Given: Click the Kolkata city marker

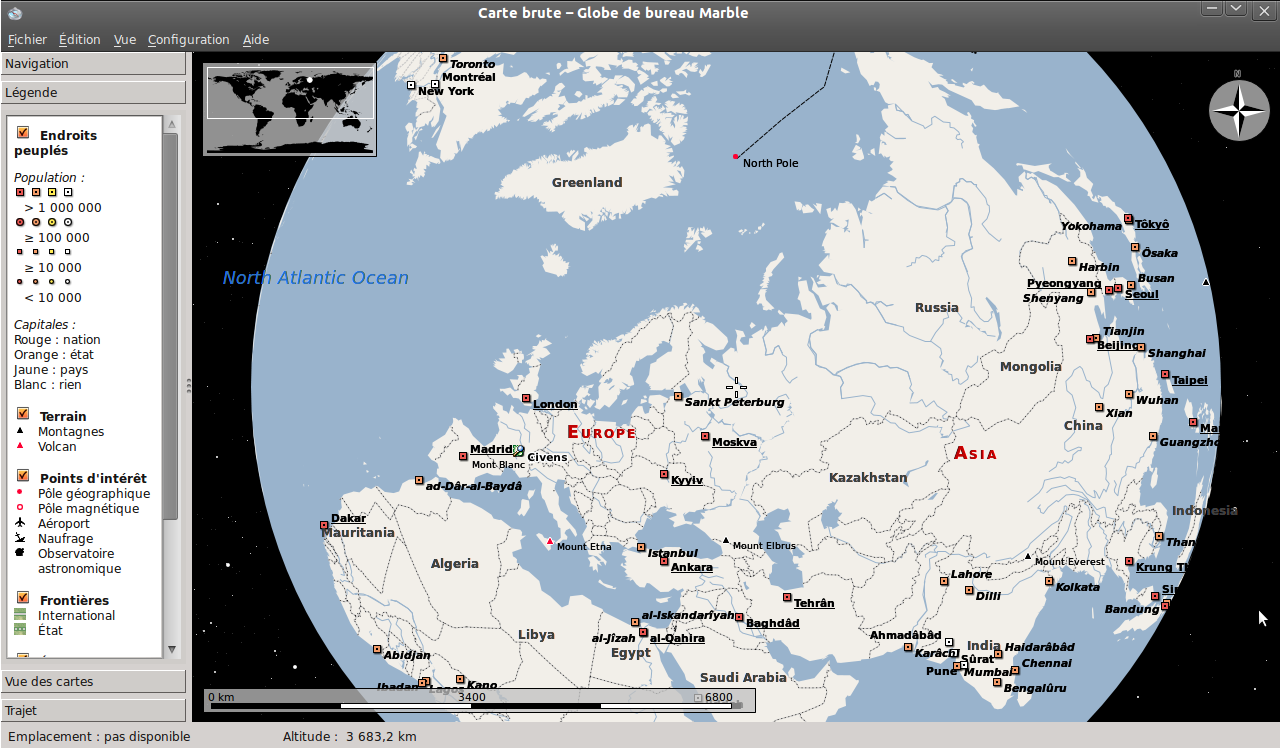Looking at the screenshot, I should pyautogui.click(x=1048, y=581).
